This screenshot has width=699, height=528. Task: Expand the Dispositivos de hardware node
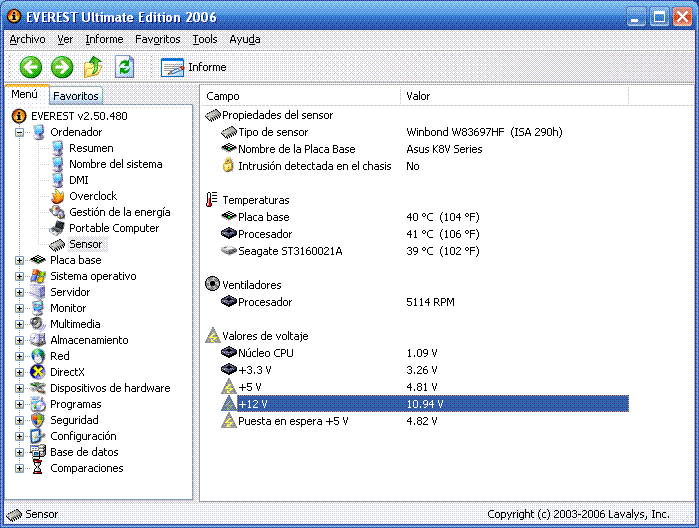19,388
